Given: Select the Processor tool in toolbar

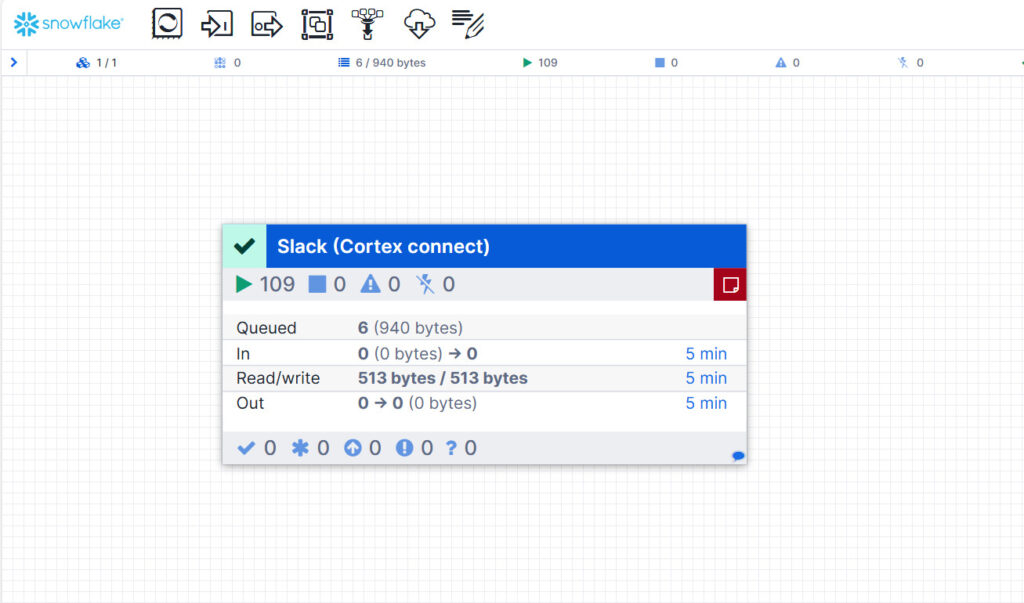Looking at the screenshot, I should coord(167,24).
